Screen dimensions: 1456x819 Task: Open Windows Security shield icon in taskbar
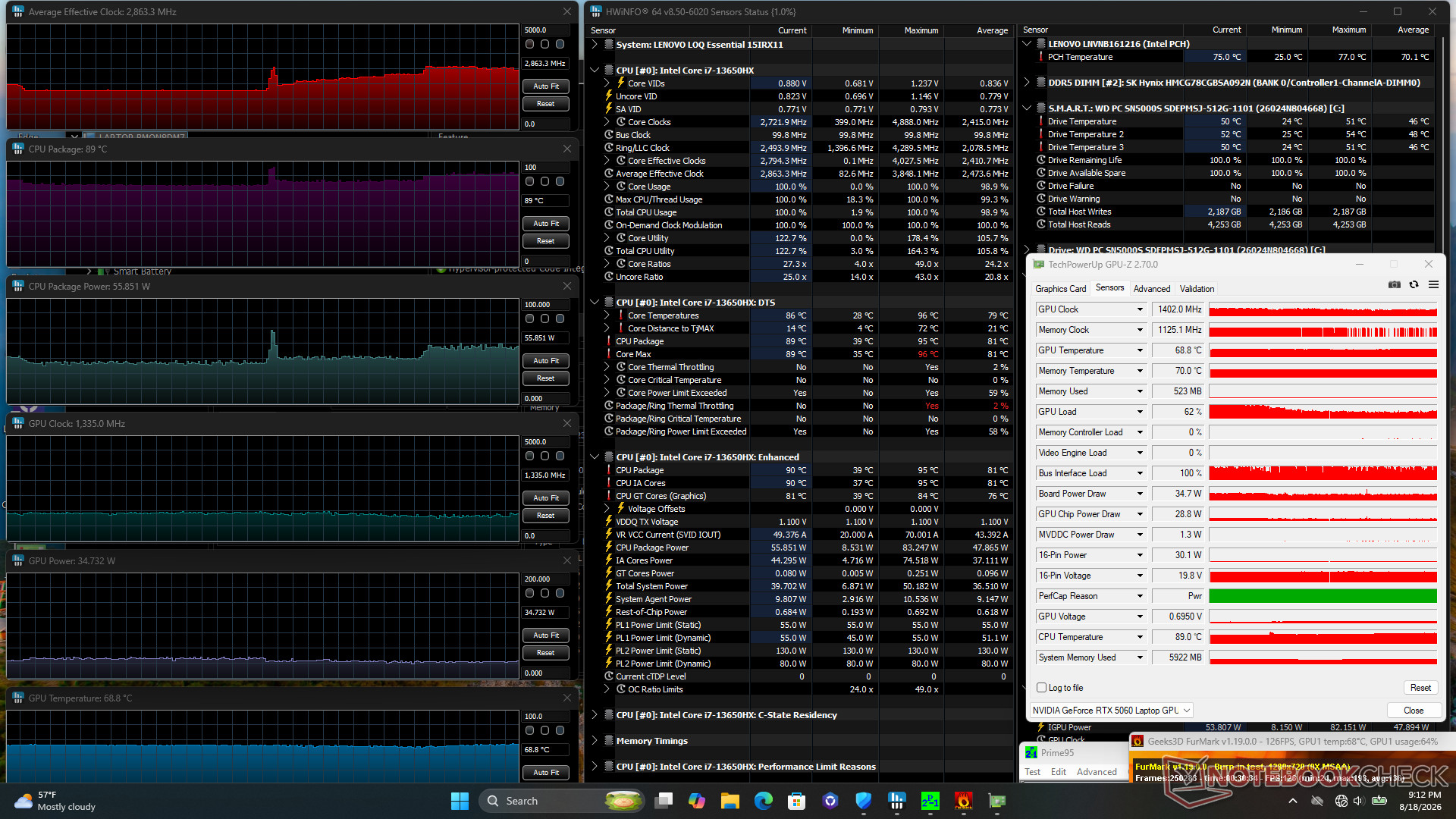(864, 801)
